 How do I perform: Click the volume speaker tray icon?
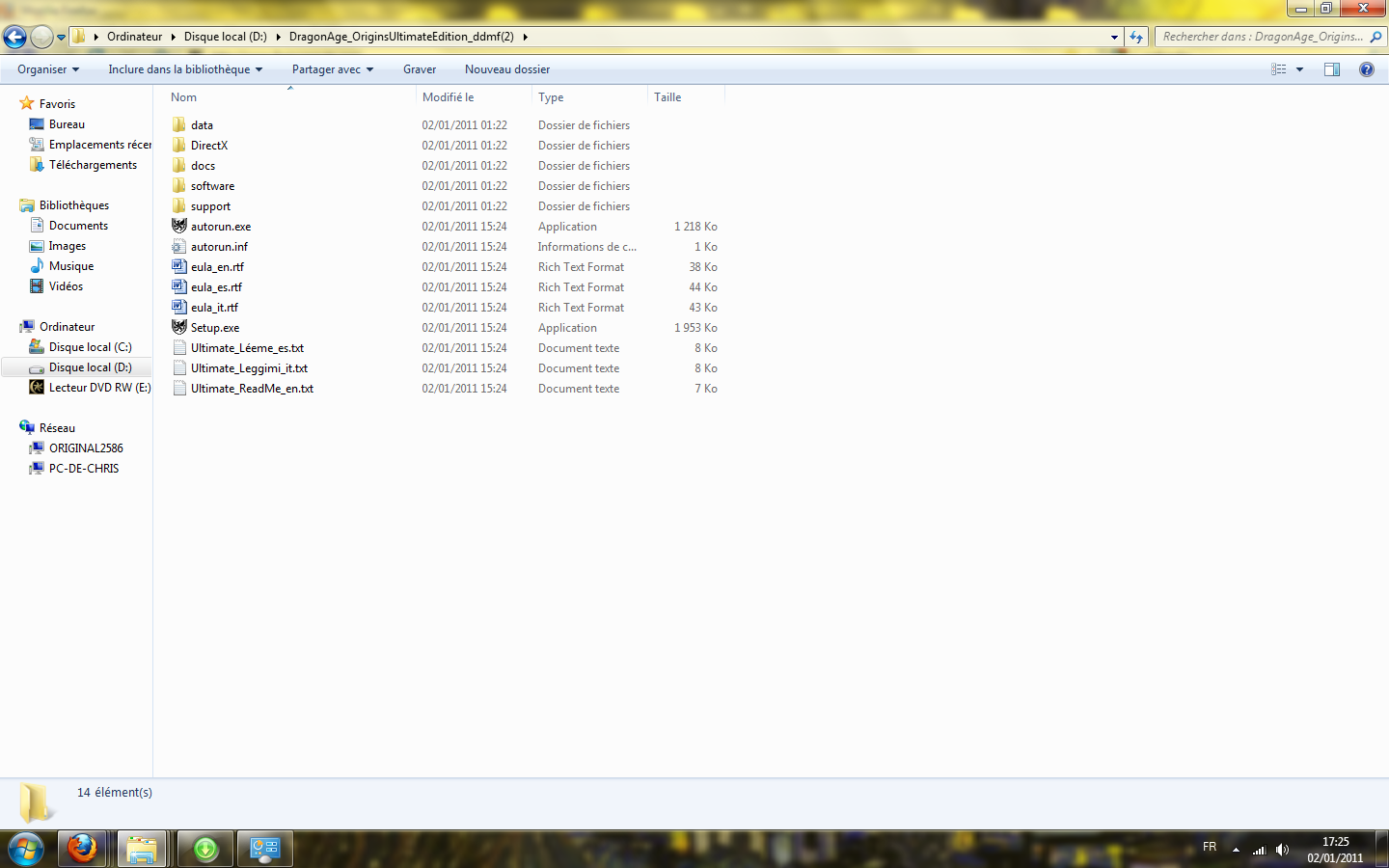coord(1282,850)
